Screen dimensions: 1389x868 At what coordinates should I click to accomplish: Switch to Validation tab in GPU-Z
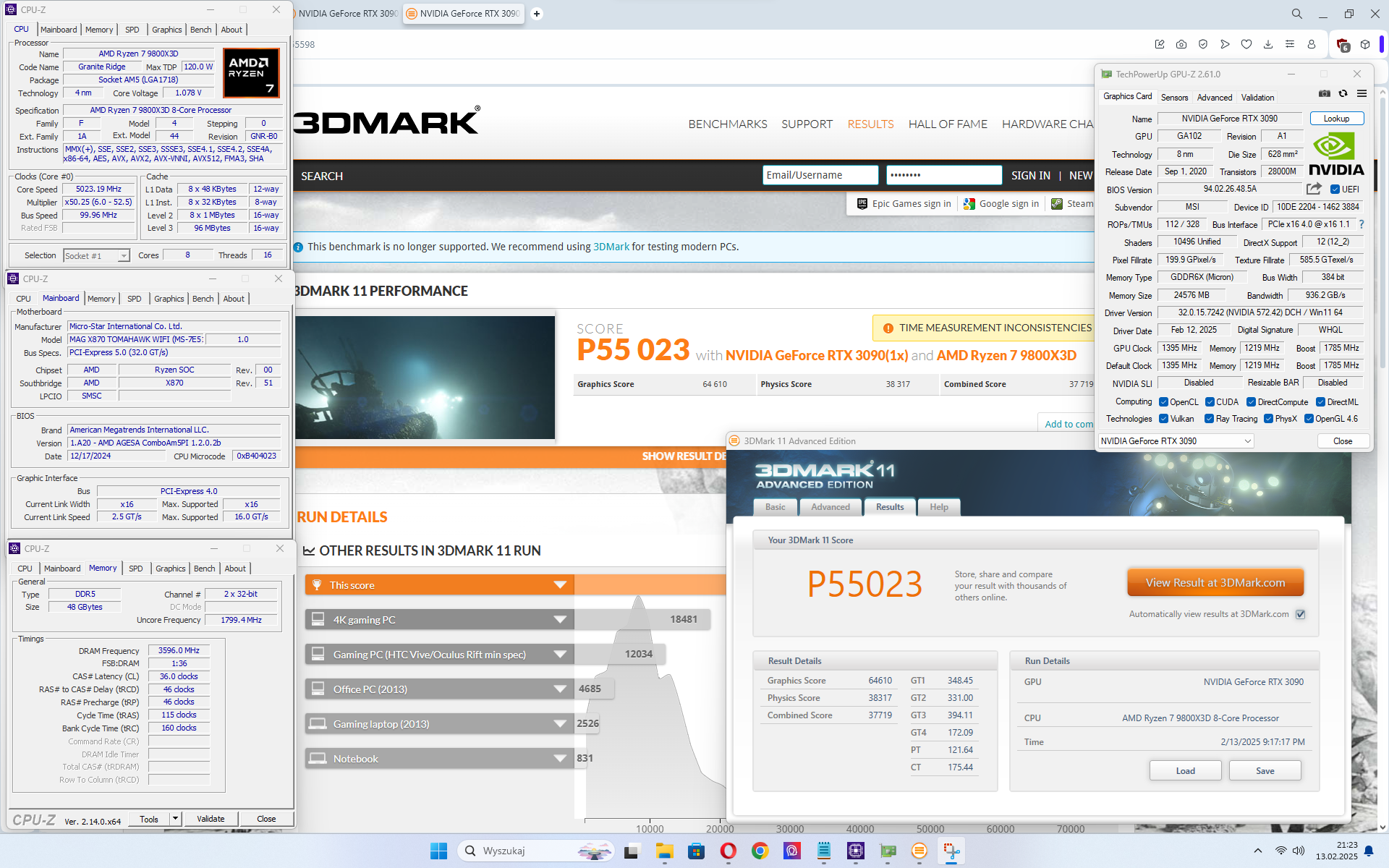[x=1257, y=98]
